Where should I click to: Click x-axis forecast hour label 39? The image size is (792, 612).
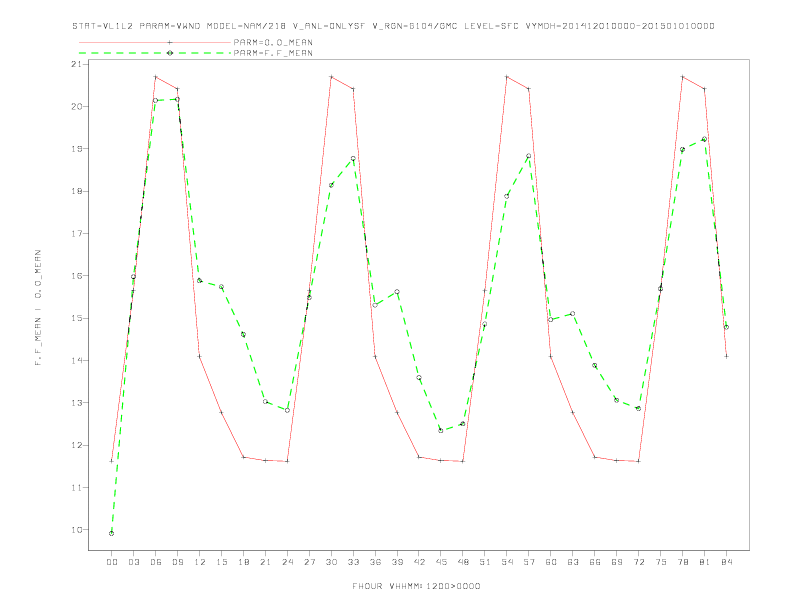pos(397,562)
